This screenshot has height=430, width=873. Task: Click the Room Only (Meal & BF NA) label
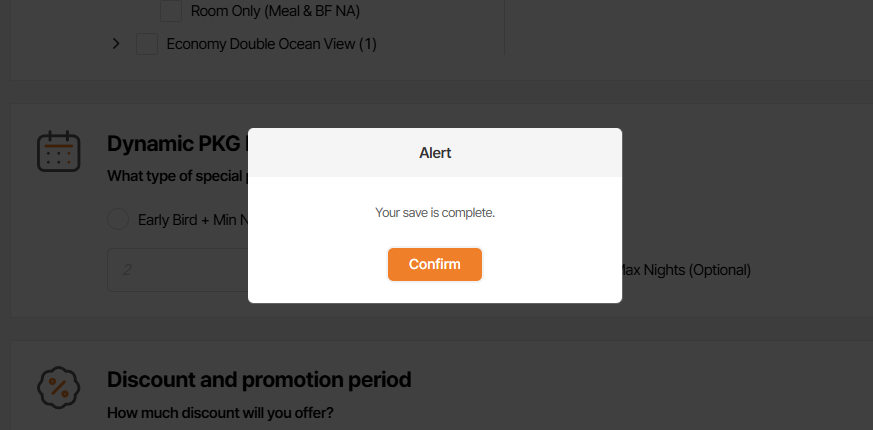click(x=275, y=12)
